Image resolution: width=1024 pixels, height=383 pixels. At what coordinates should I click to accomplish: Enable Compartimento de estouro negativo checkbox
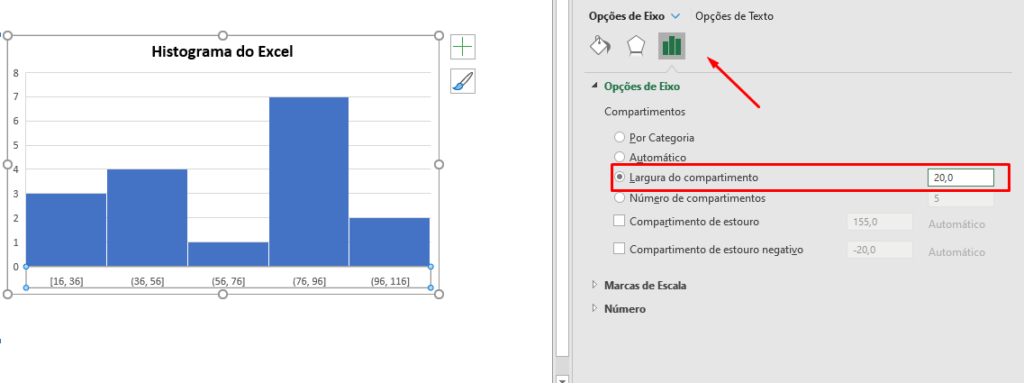[x=619, y=249]
